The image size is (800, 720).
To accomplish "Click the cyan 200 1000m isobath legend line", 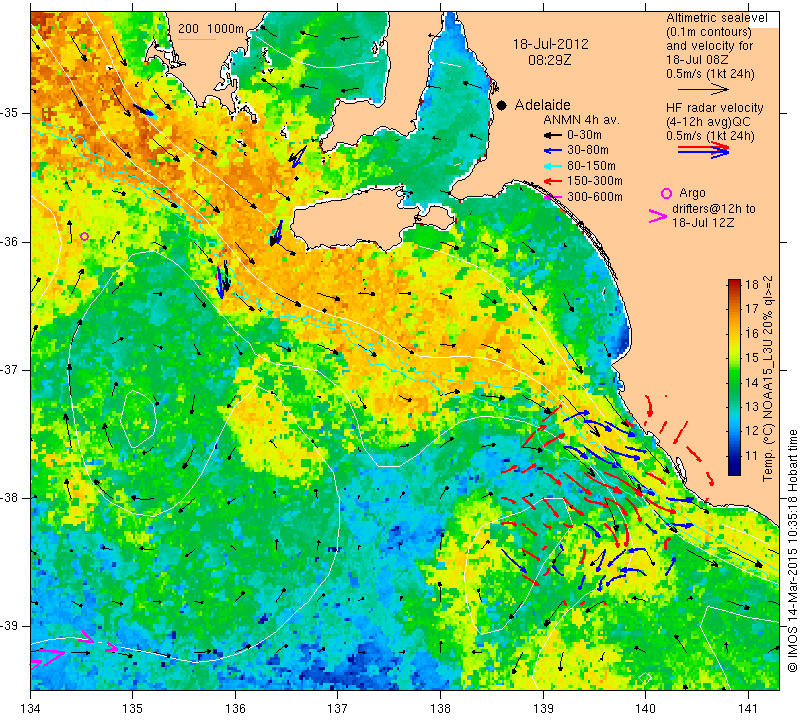I will [x=196, y=39].
